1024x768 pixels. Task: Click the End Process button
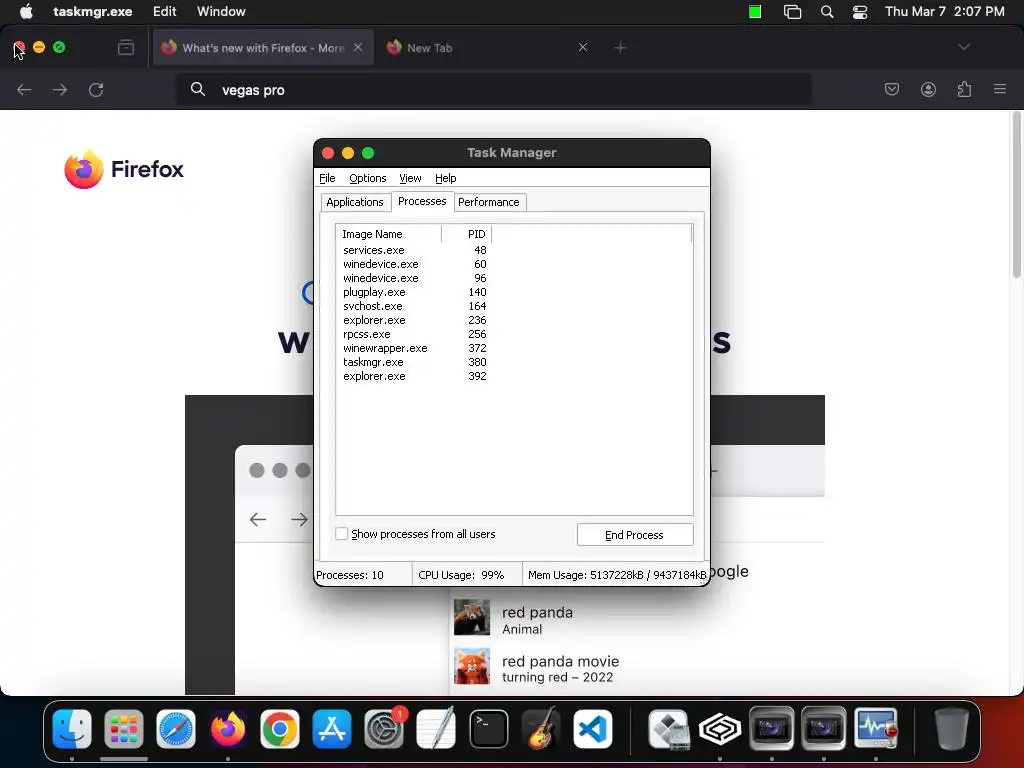[635, 535]
